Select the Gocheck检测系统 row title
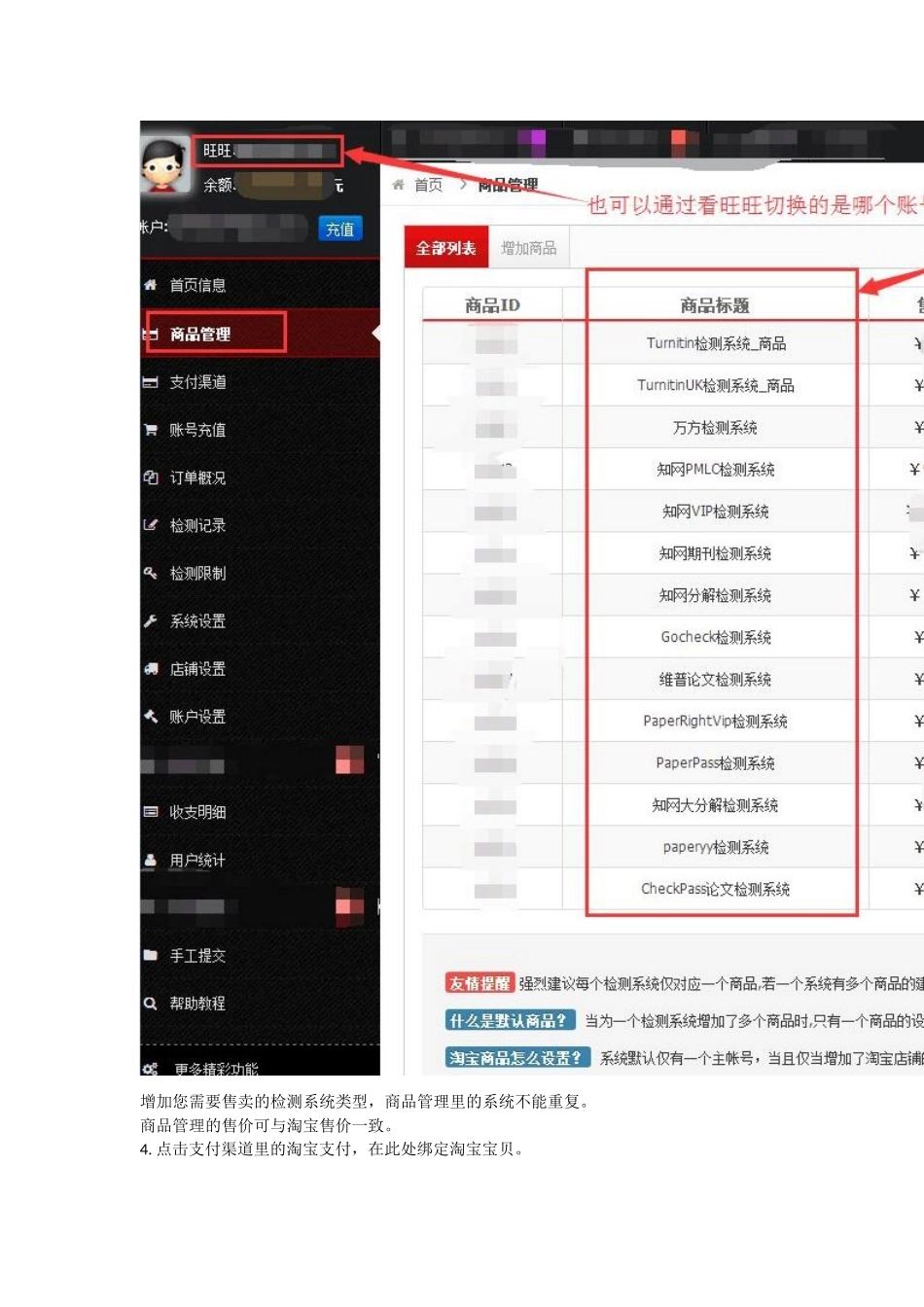Screen dimensions: 924x1307 (x=716, y=637)
